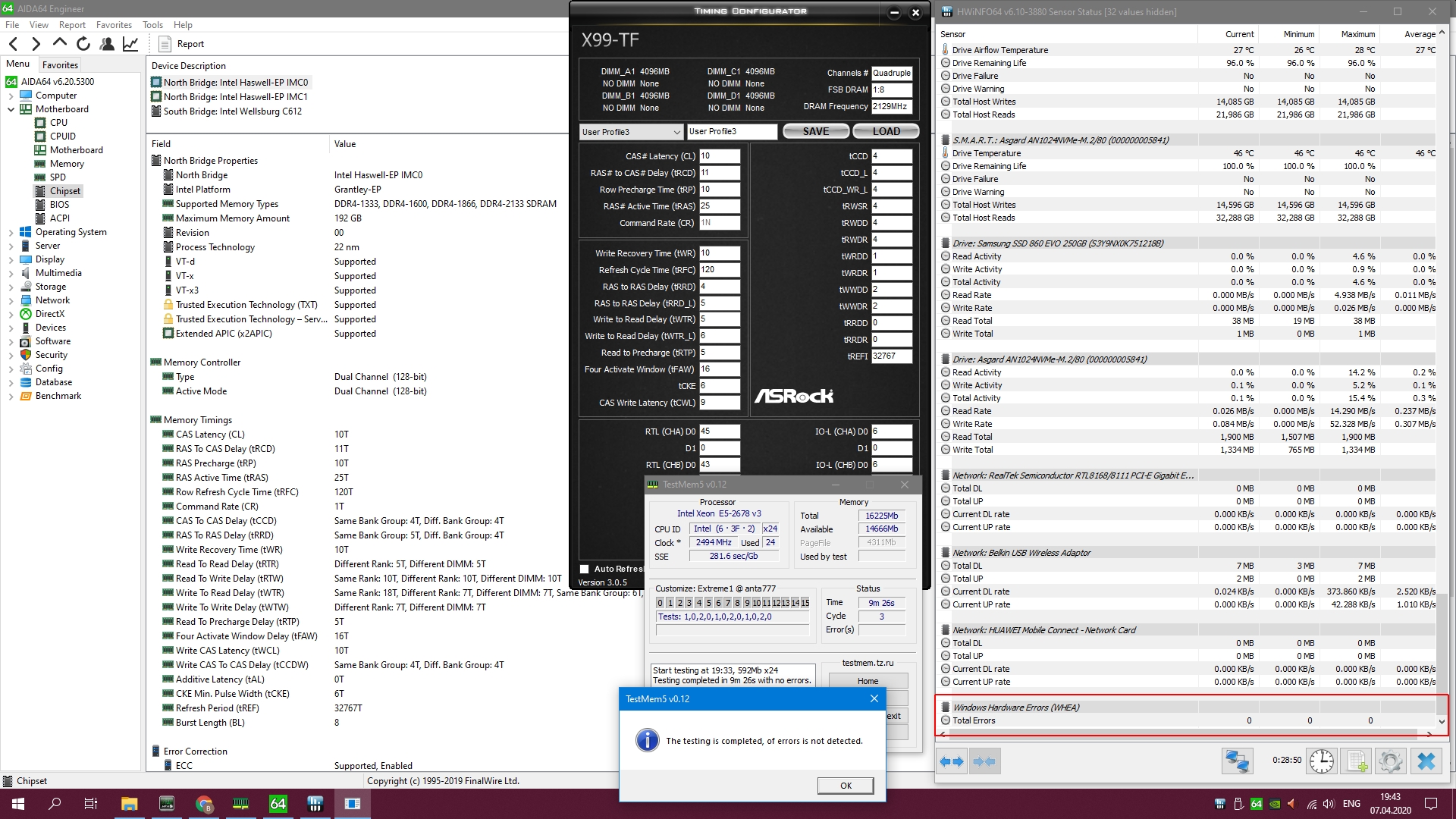Open the AIDA64 graph chart icon
Viewport: 1456px width, 819px height.
[130, 44]
